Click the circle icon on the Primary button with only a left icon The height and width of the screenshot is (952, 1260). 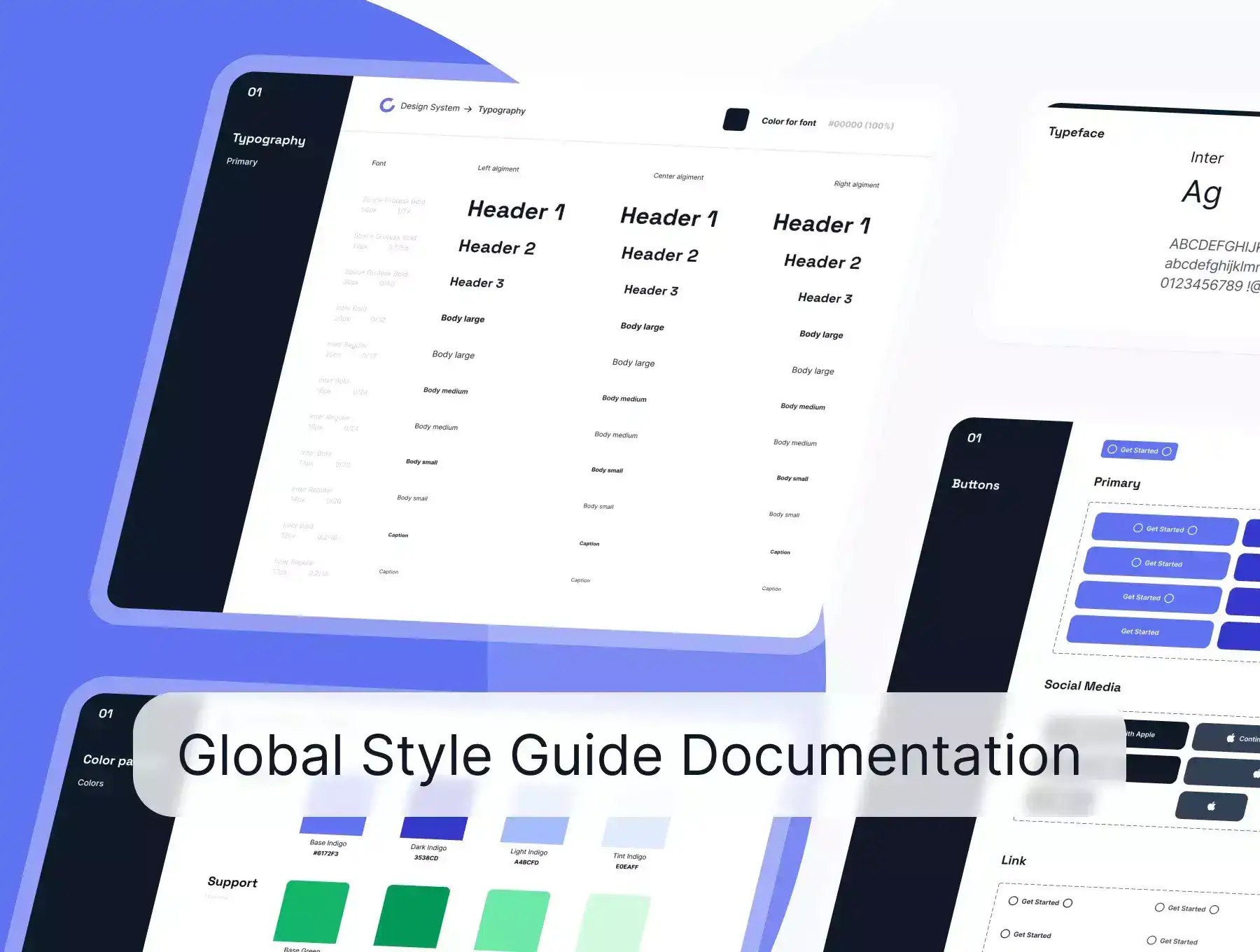point(1136,563)
